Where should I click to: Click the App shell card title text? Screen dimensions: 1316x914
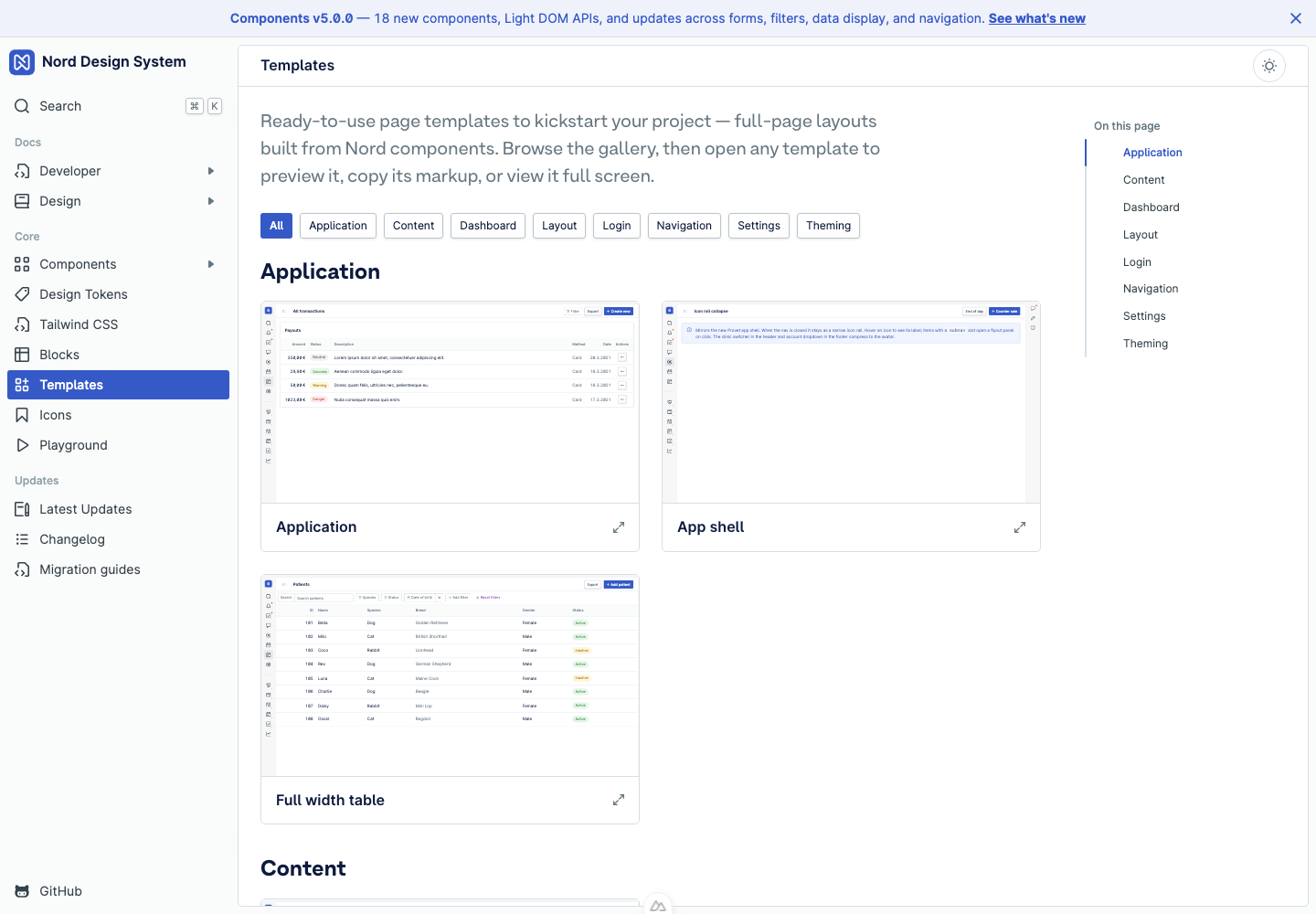711,527
